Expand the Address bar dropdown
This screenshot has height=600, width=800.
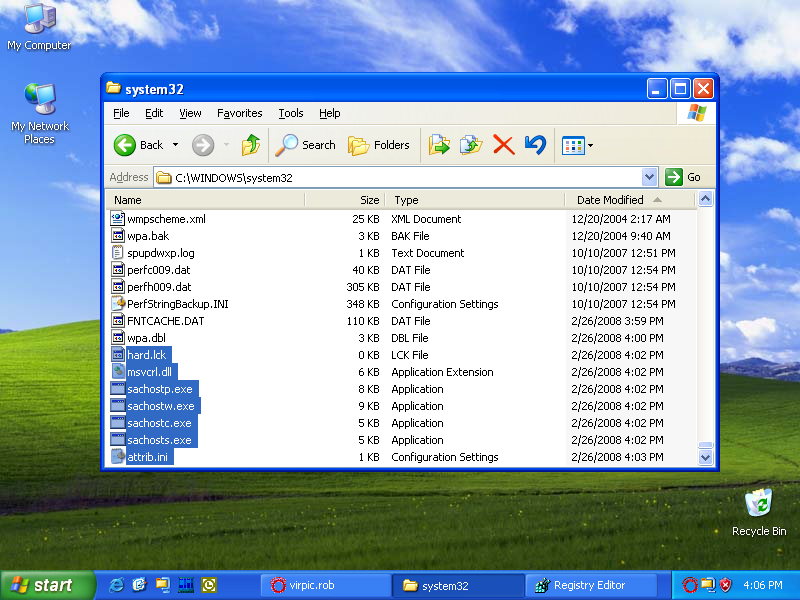pos(649,178)
